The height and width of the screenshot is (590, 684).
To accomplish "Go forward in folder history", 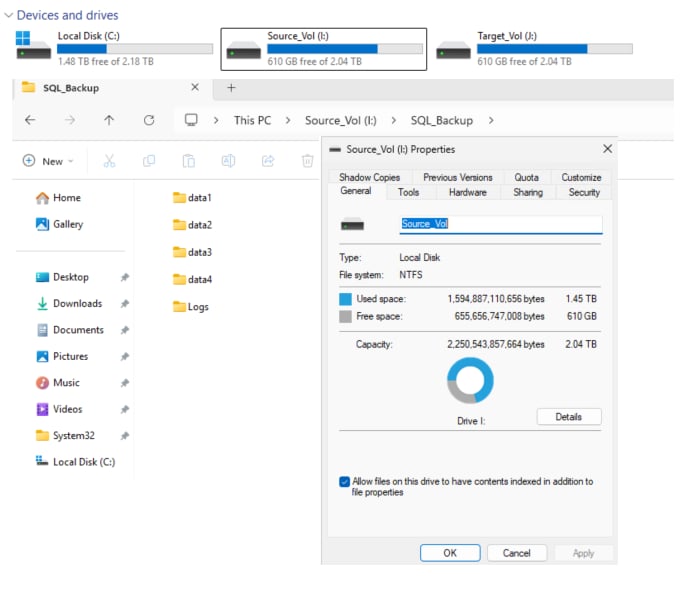I will click(x=70, y=120).
